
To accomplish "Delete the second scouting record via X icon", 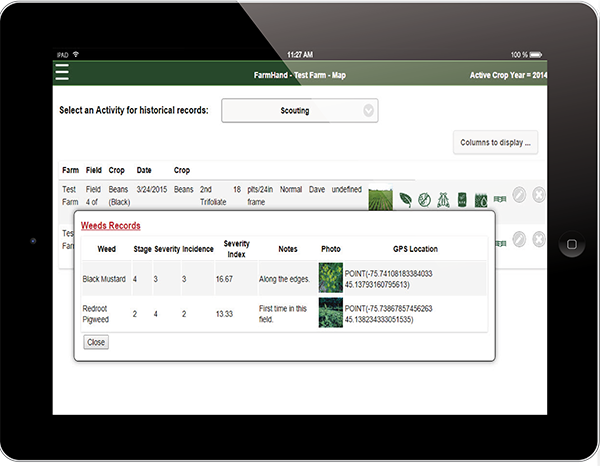I will tap(539, 240).
